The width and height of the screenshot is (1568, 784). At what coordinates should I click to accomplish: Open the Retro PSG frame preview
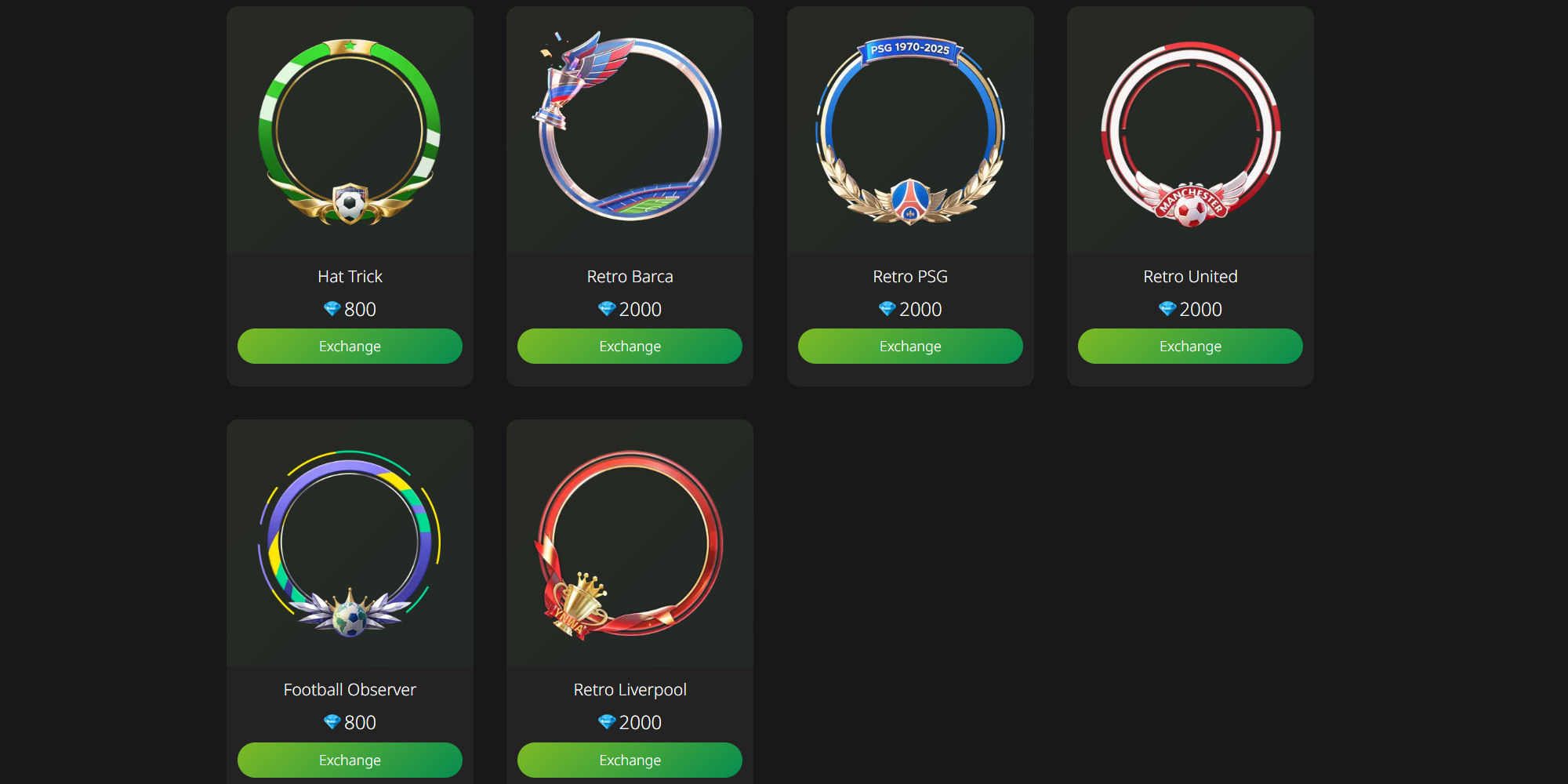click(910, 130)
